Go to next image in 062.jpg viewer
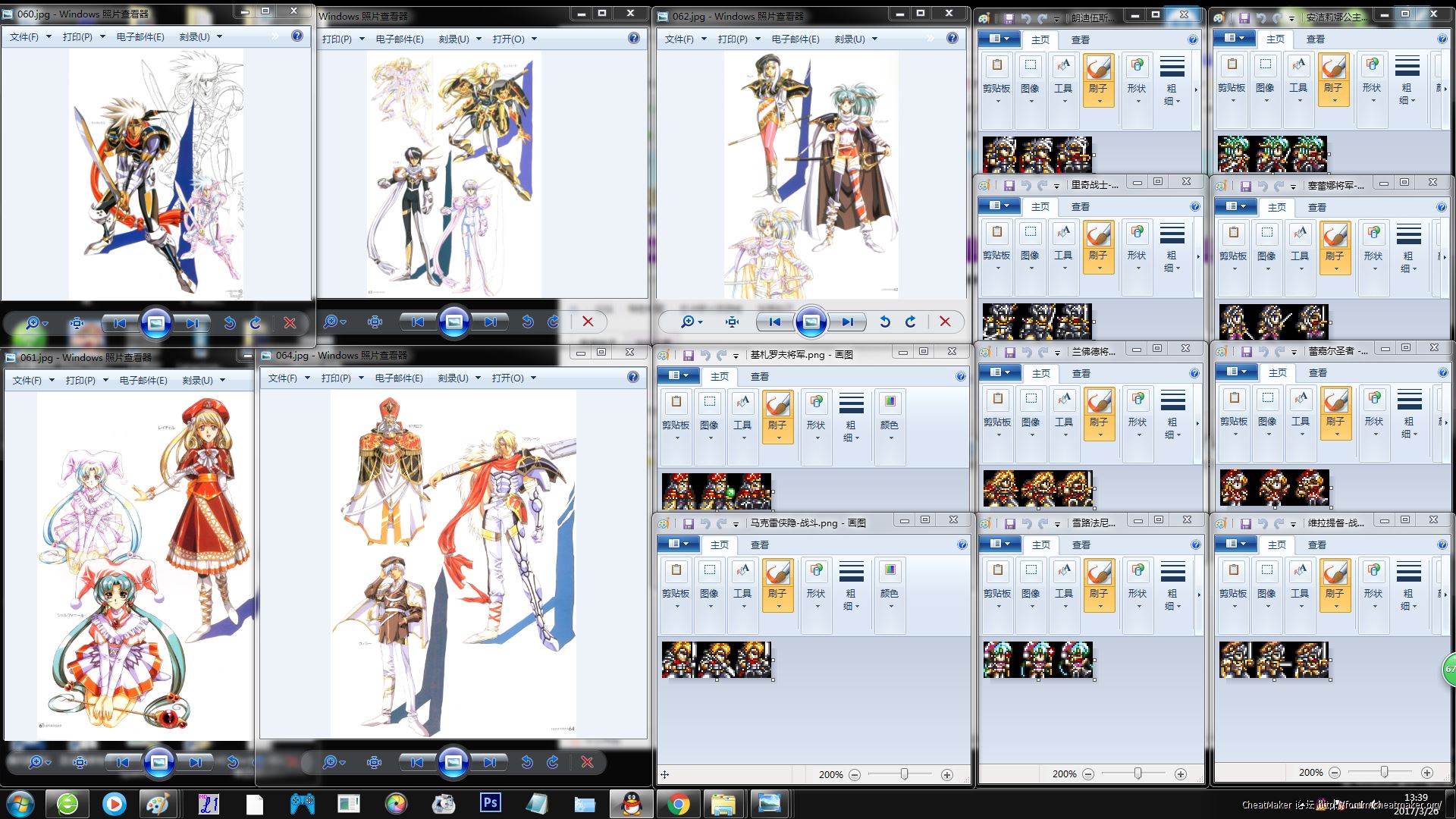Image resolution: width=1456 pixels, height=819 pixels. 847,322
